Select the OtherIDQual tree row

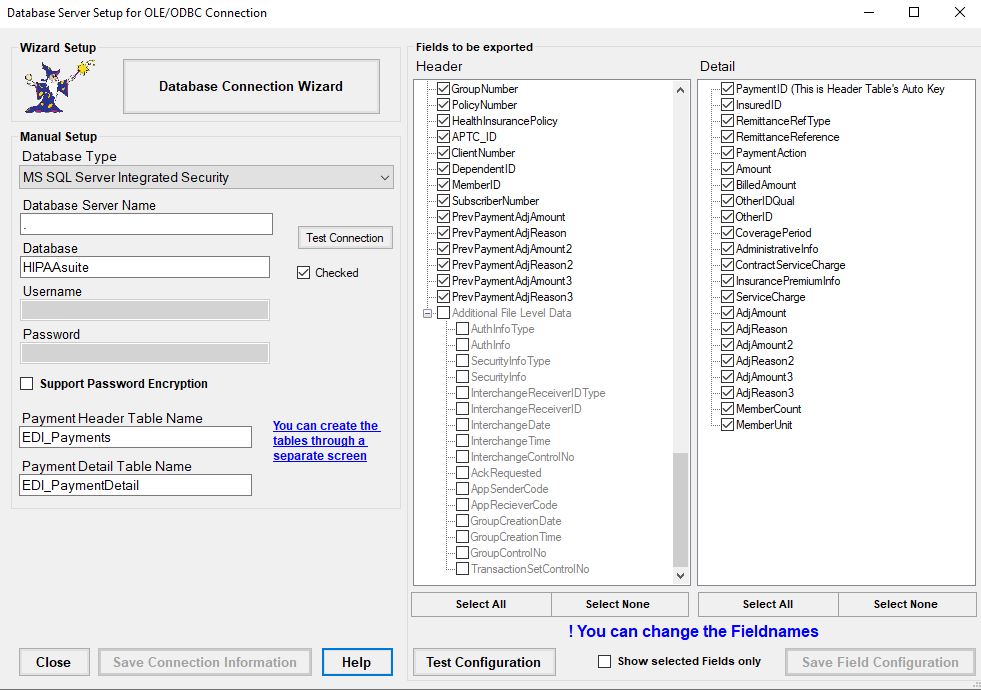(765, 201)
